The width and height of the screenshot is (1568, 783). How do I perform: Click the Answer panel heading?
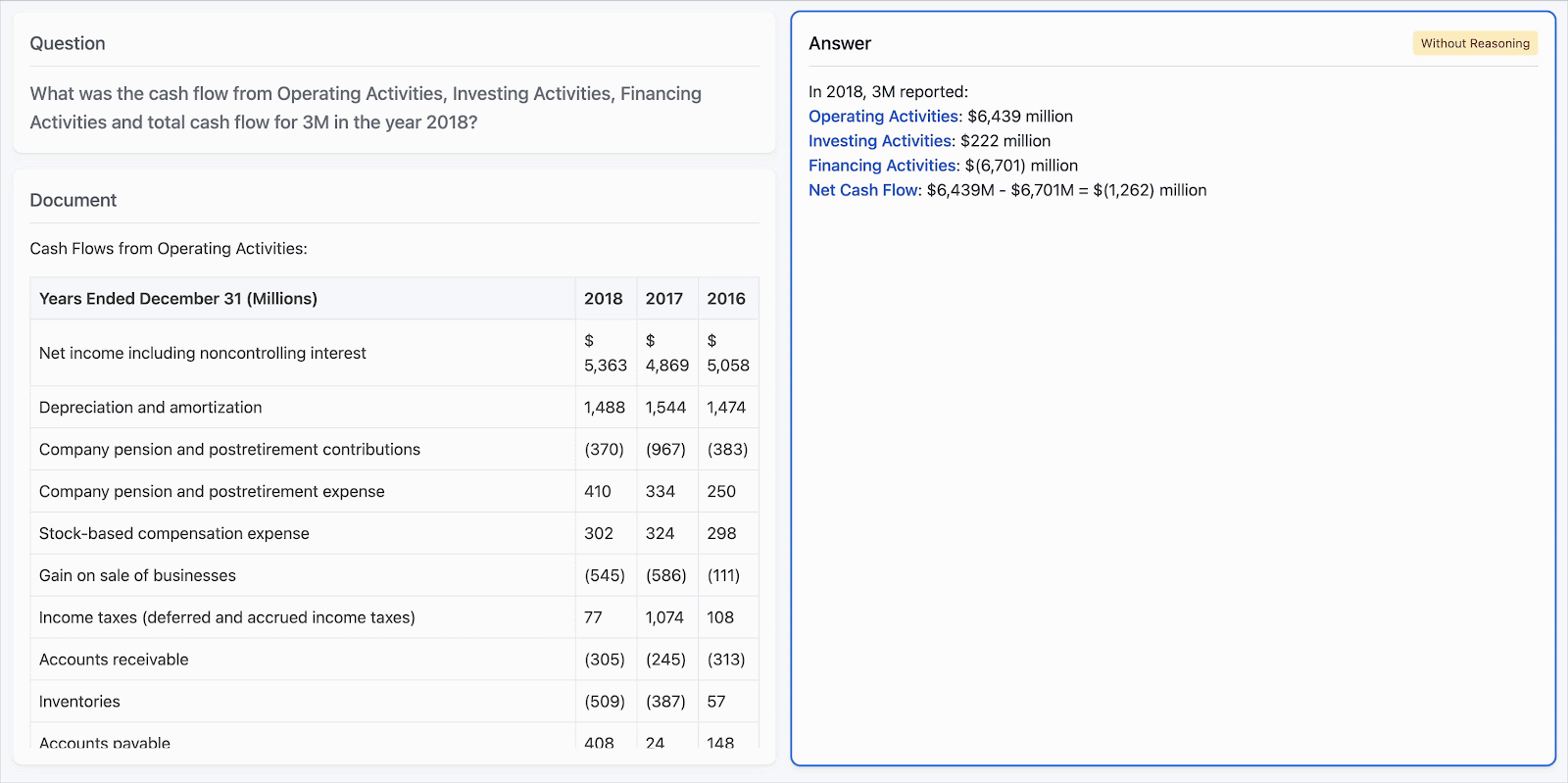click(x=840, y=43)
